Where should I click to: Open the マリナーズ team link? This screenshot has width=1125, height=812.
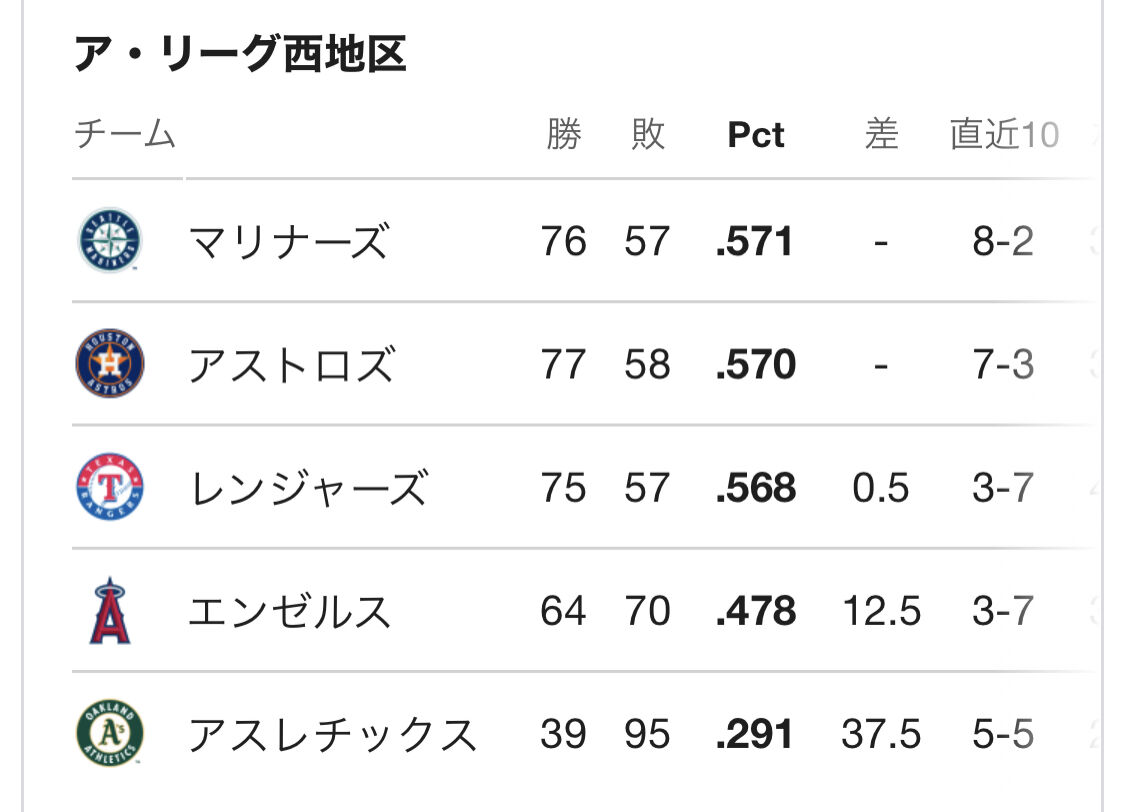[x=288, y=241]
